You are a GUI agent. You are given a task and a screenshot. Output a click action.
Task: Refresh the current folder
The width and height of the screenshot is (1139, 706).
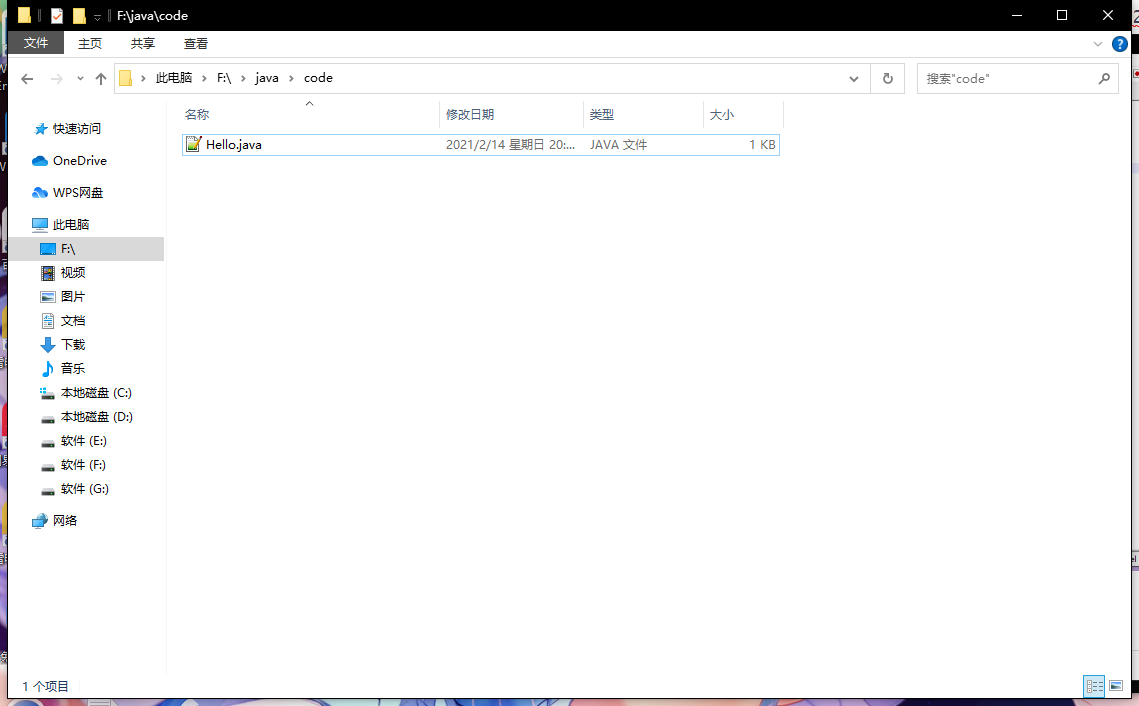[888, 78]
